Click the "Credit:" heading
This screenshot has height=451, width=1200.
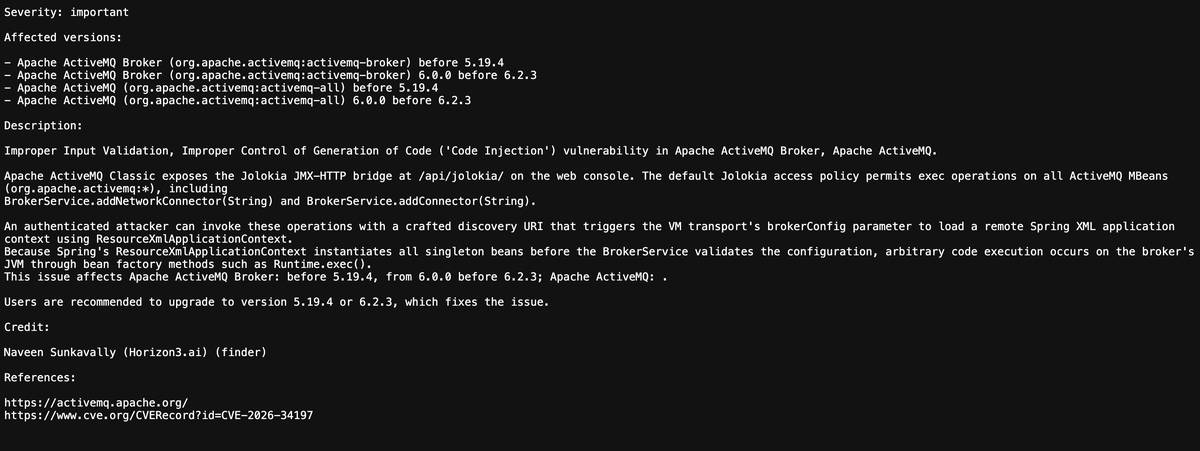coord(31,327)
